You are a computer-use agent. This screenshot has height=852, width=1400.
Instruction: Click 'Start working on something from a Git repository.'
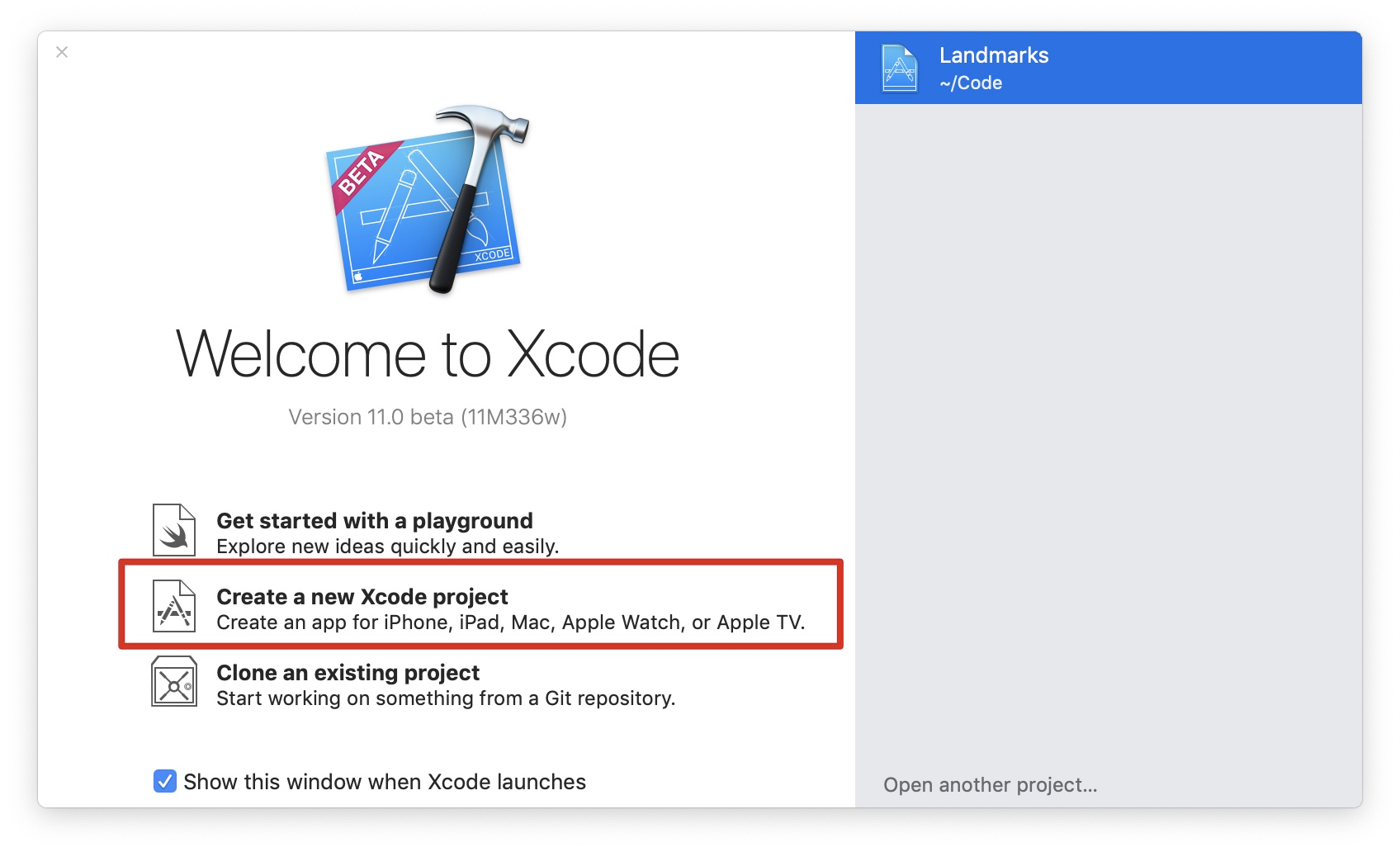446,698
